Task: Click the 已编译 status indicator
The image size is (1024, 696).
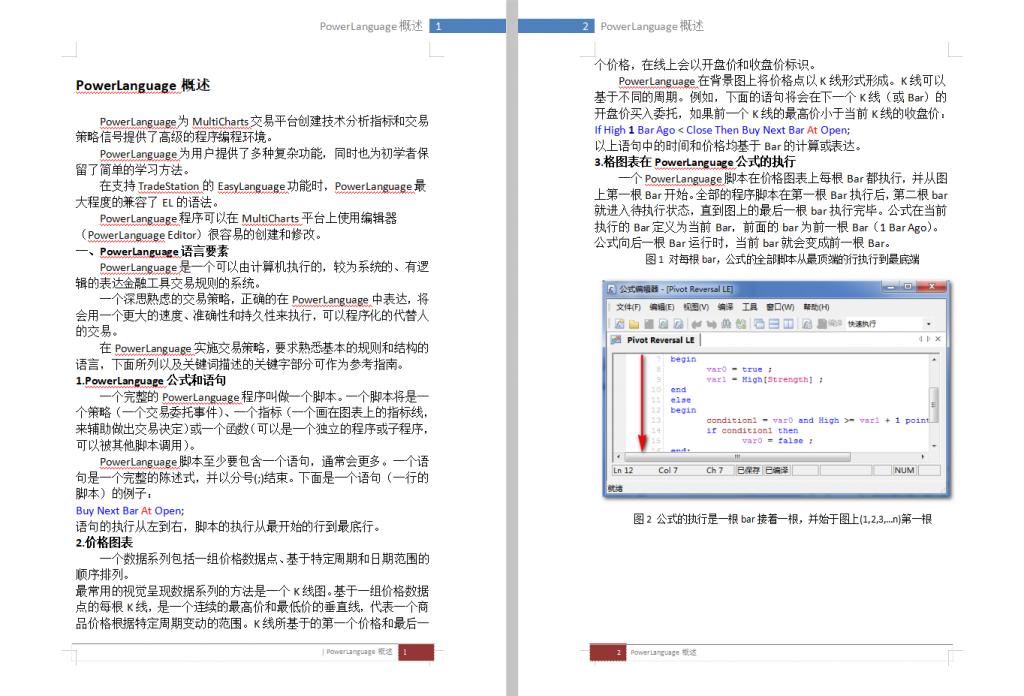Action: click(777, 470)
